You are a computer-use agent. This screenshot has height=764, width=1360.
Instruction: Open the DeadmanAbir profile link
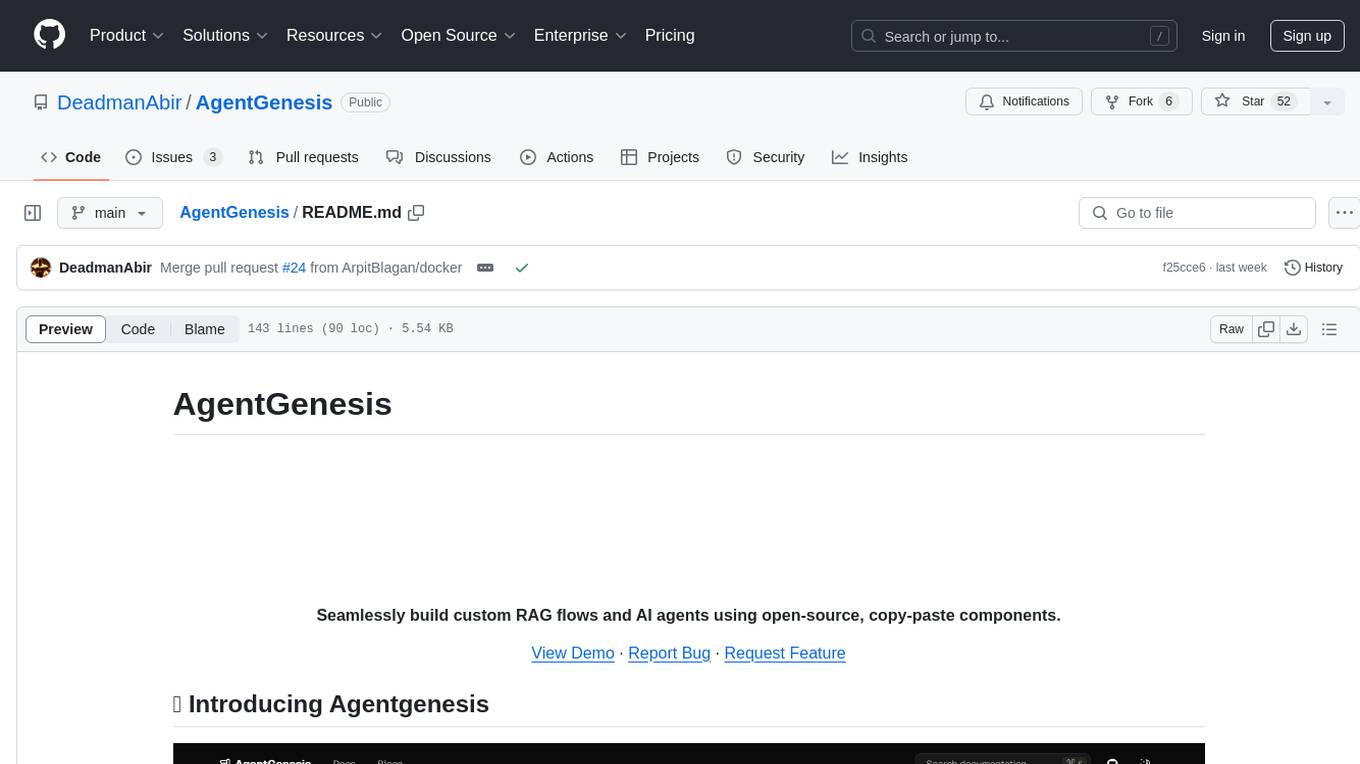[x=120, y=102]
